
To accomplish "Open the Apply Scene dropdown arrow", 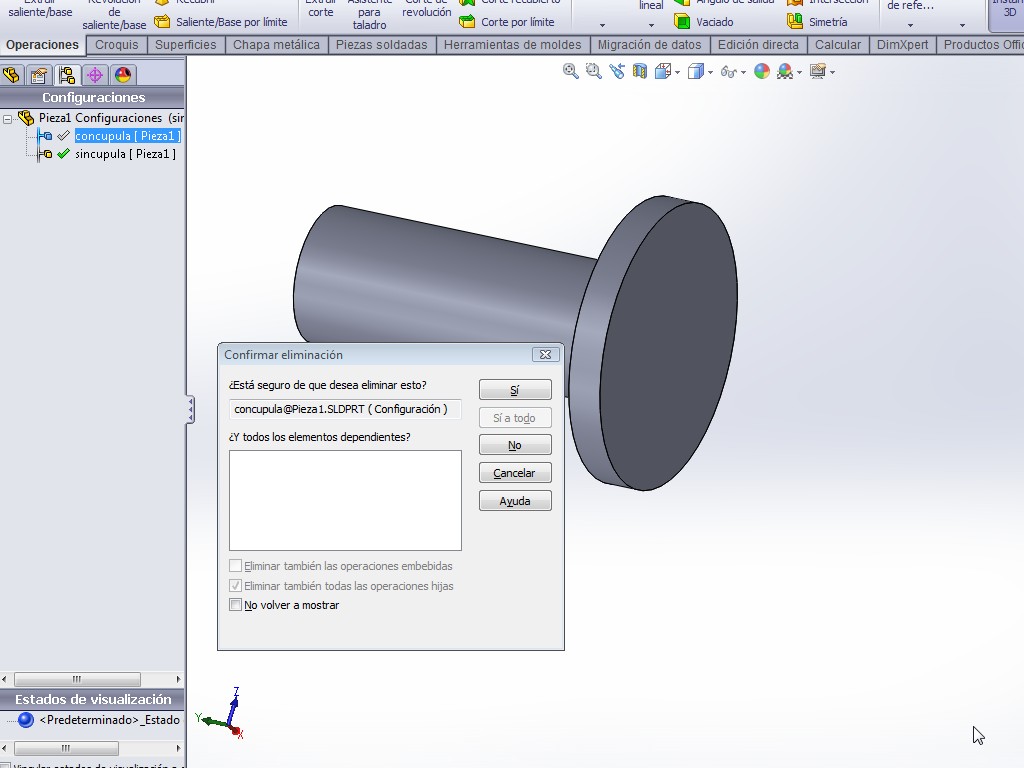I will point(799,72).
